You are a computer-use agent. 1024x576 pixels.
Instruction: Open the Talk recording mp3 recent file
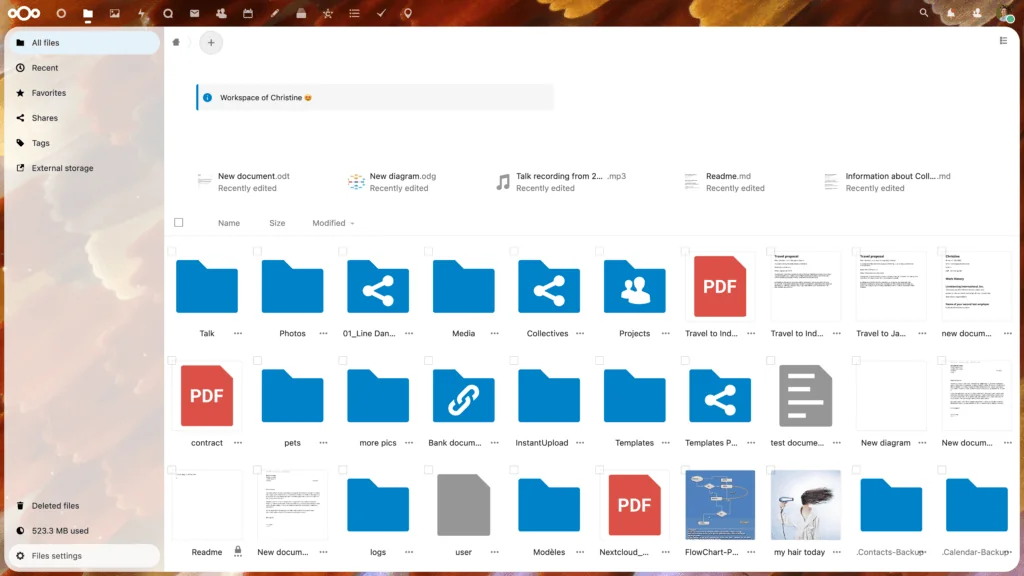(560, 182)
